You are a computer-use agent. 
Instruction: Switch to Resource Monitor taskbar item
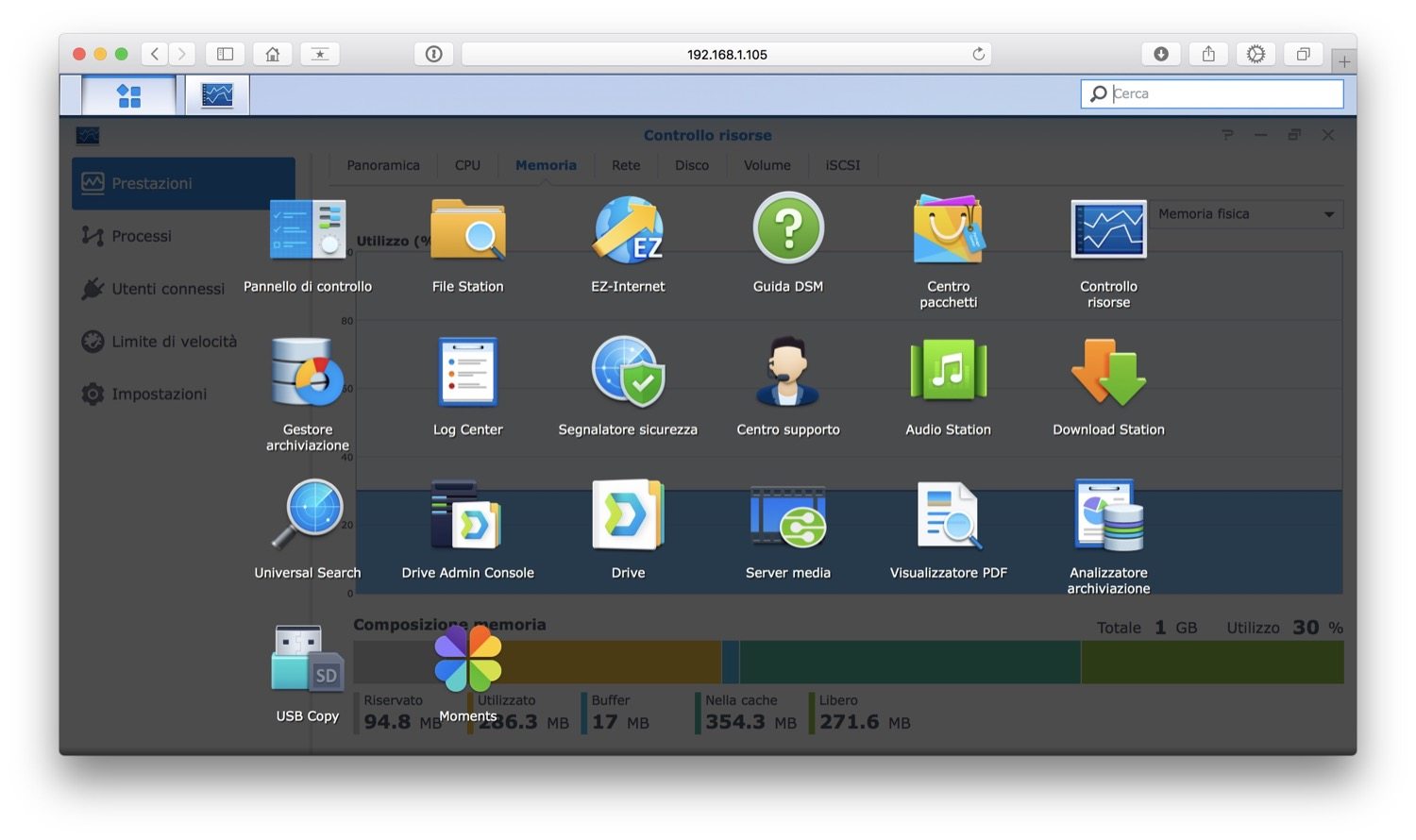click(x=217, y=95)
